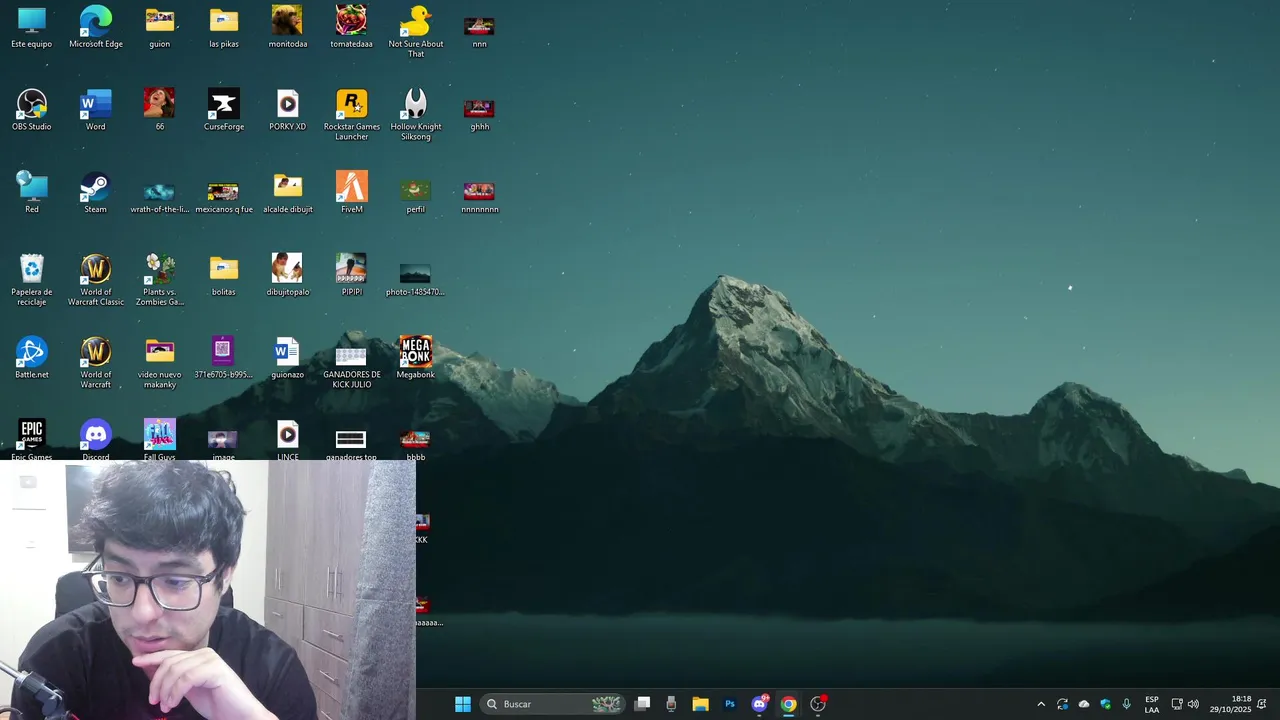Open OBS Studio from the taskbar
The width and height of the screenshot is (1280, 720).
coord(818,704)
